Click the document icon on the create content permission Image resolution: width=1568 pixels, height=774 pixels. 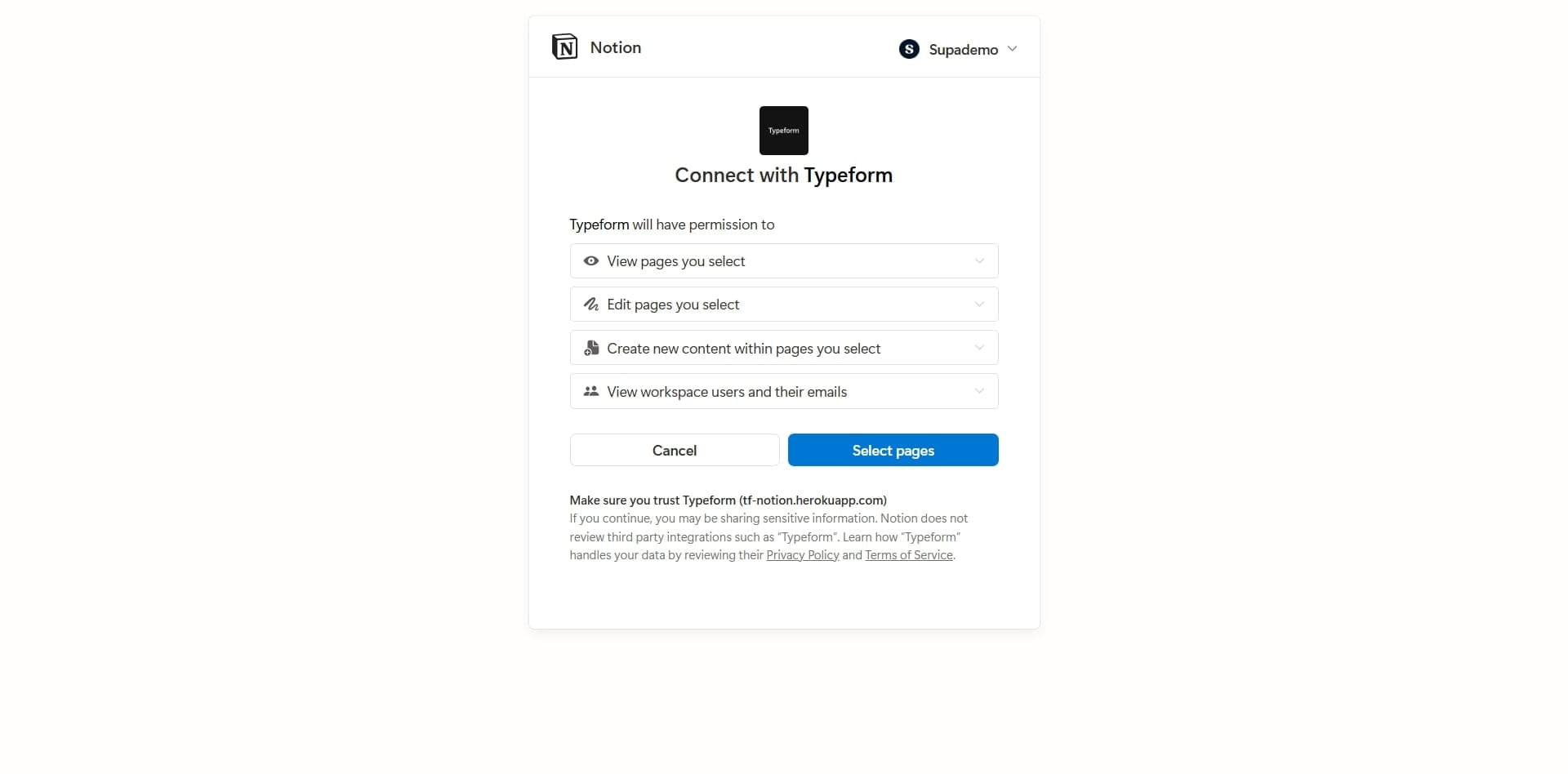(593, 347)
